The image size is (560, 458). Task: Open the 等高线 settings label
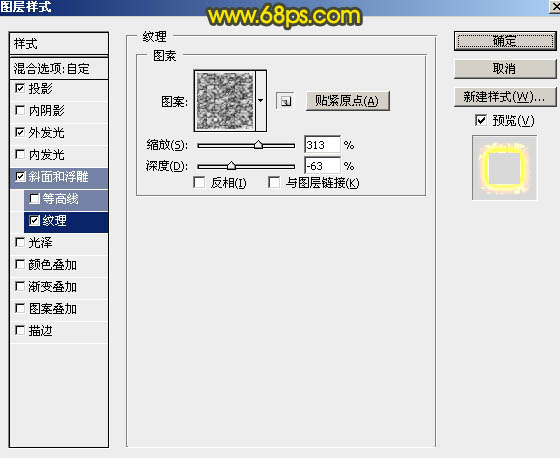coord(60,199)
